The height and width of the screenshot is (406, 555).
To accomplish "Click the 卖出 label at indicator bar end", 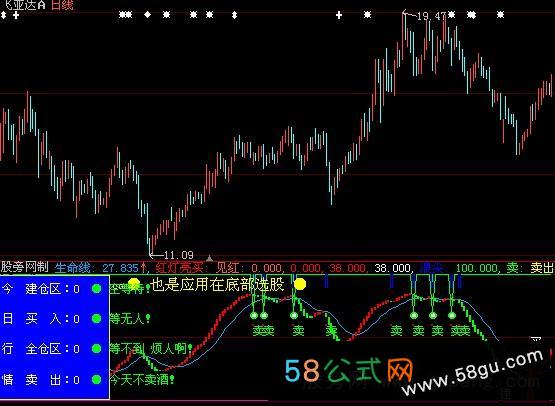I will click(542, 268).
